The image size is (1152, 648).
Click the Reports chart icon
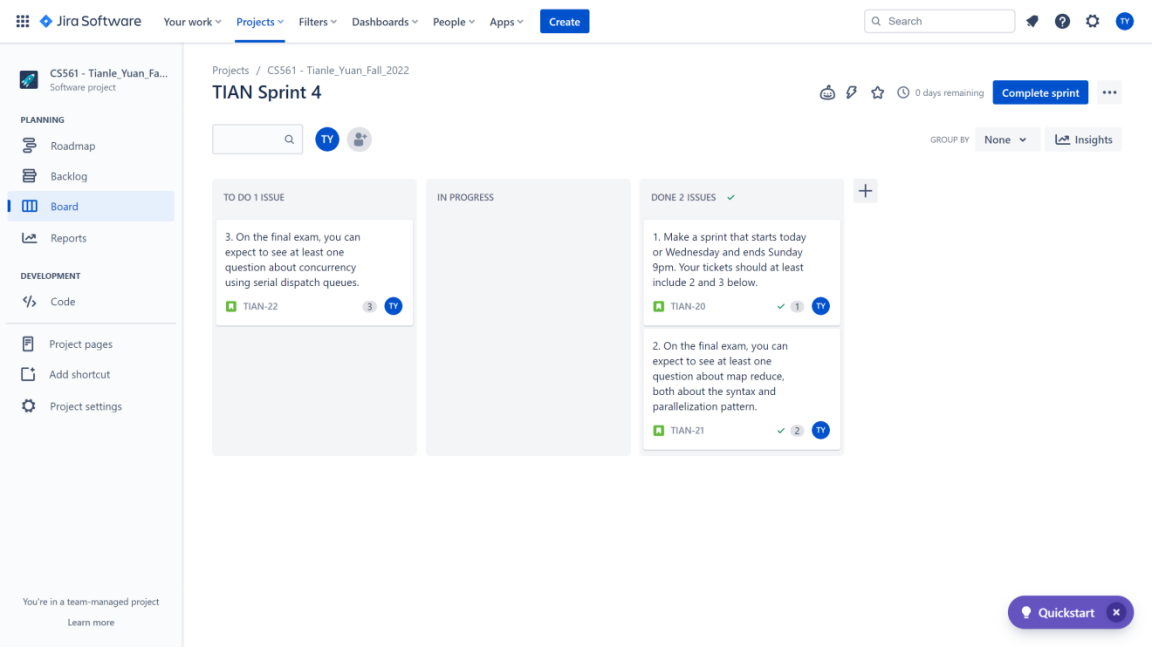29,237
